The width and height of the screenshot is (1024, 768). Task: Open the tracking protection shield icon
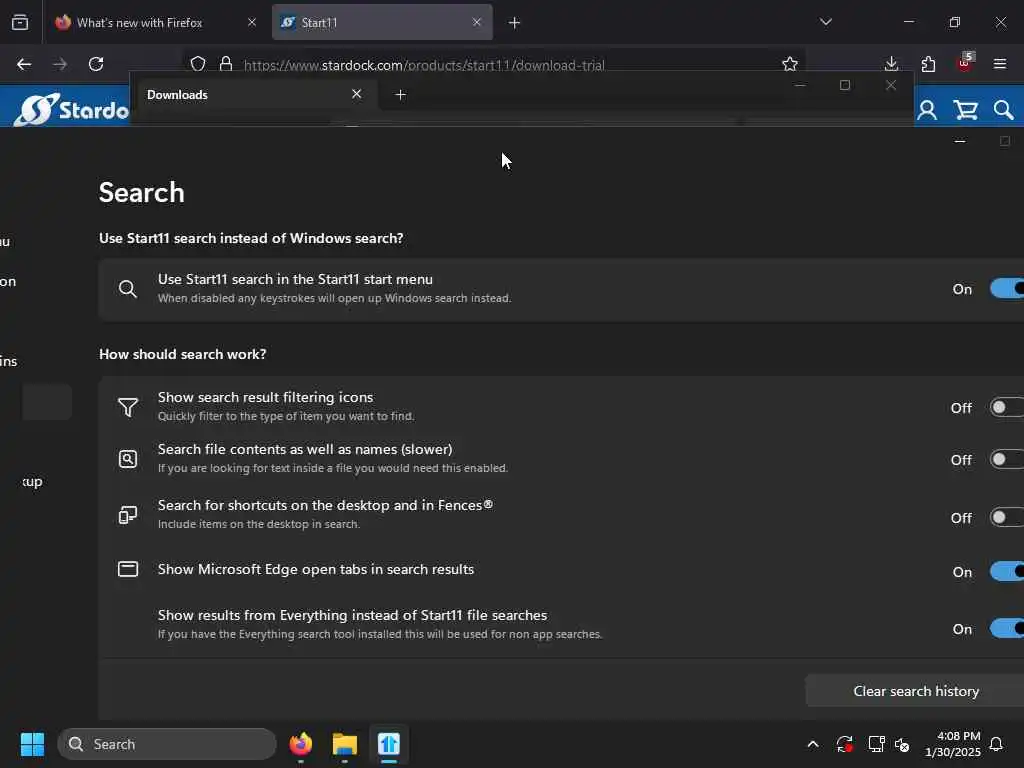coord(198,64)
